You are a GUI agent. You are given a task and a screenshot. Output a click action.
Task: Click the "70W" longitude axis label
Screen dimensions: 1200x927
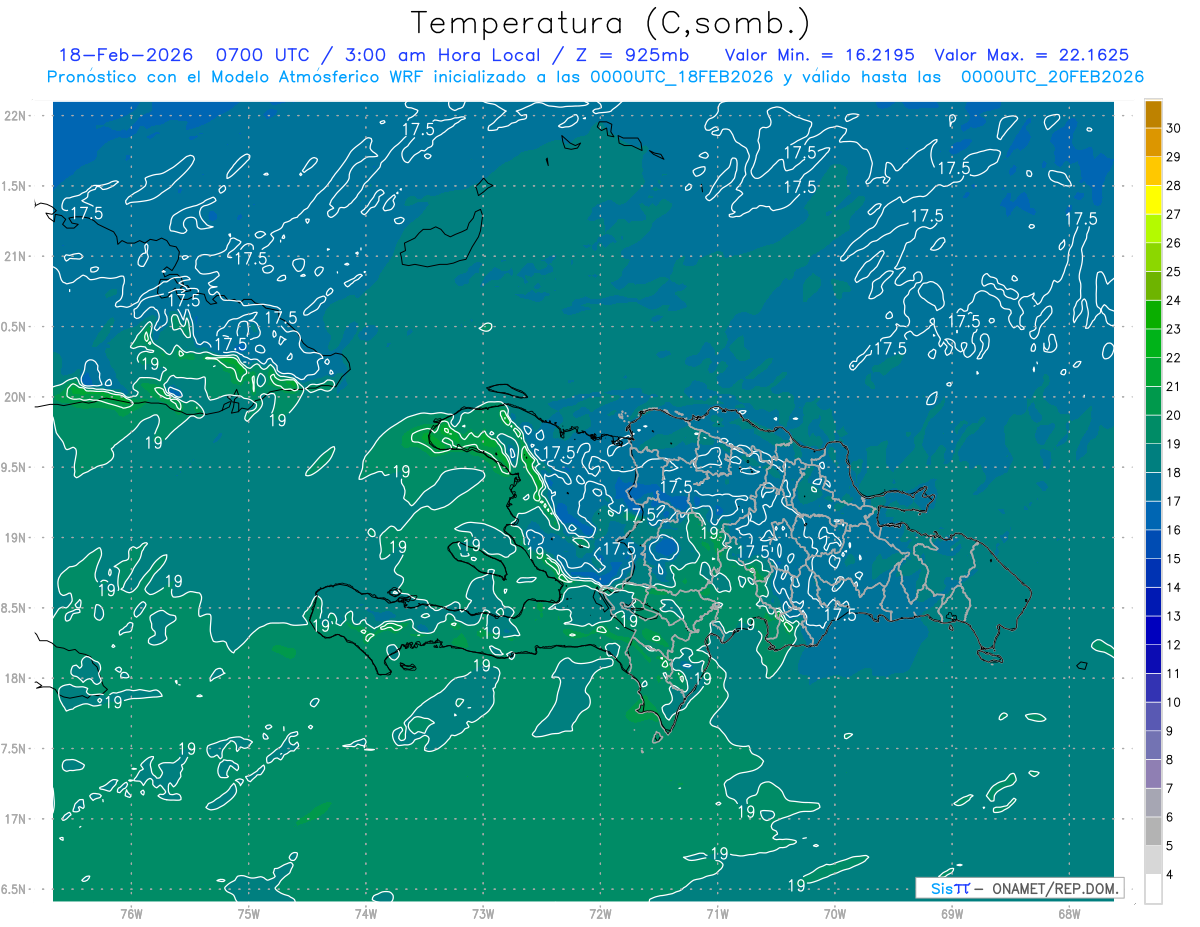[834, 913]
